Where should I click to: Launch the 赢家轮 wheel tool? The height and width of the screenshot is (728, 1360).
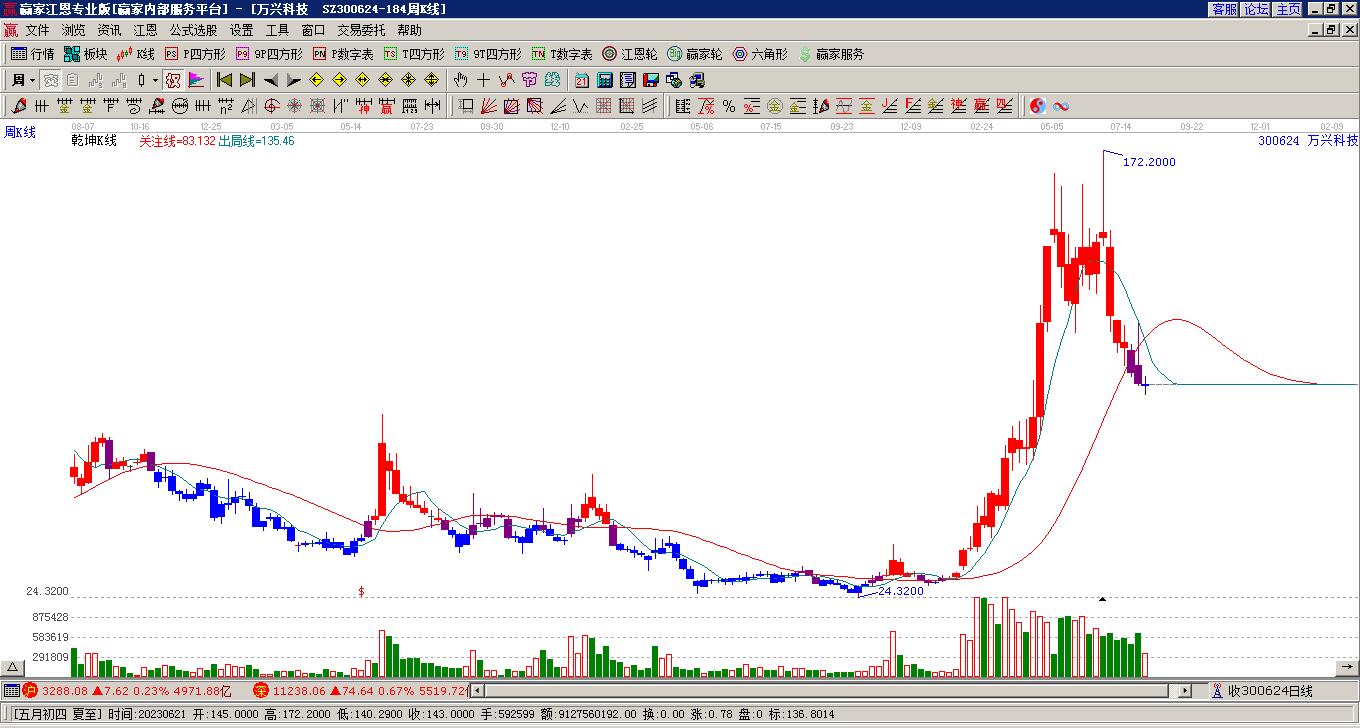pyautogui.click(x=694, y=54)
